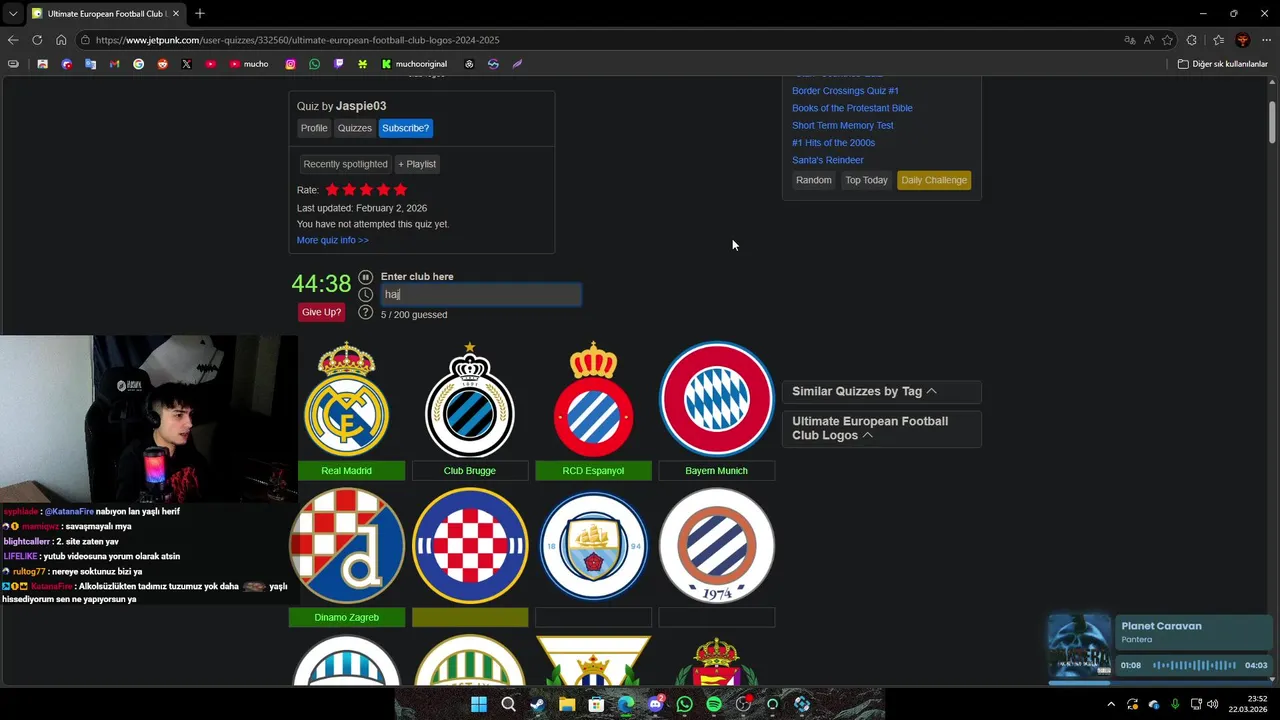Click the translate page icon in address bar

[x=1129, y=40]
